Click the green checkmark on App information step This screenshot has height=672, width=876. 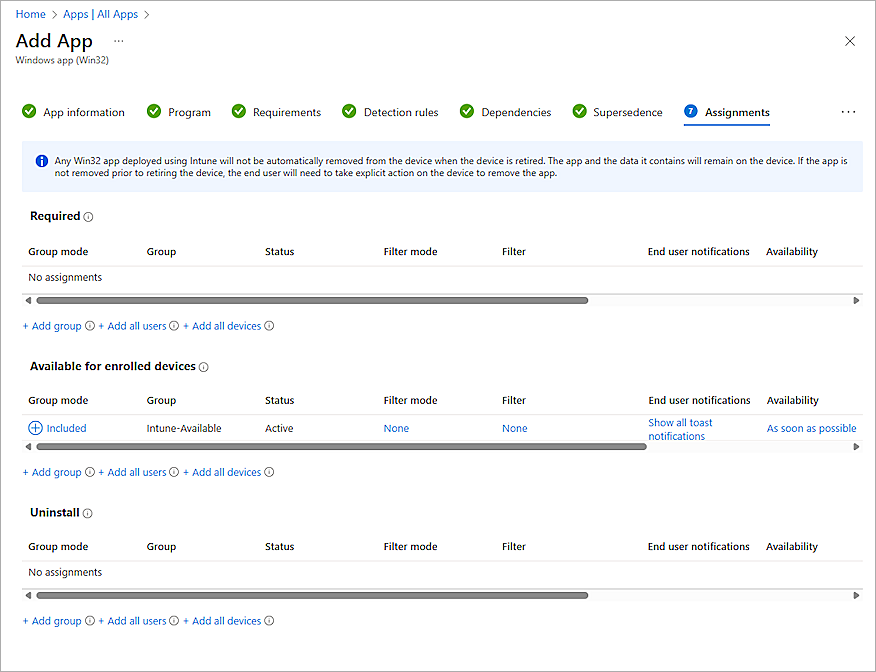[30, 112]
